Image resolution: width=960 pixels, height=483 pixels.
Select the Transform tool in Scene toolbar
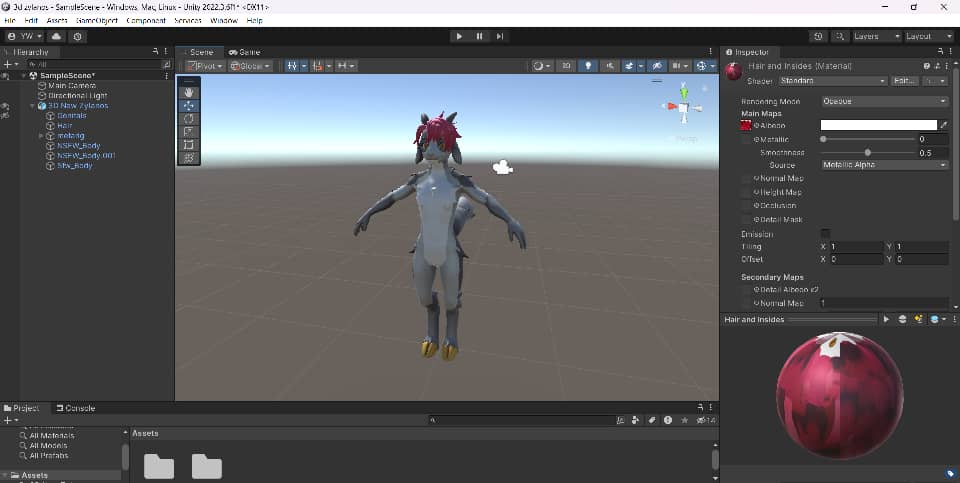point(189,157)
